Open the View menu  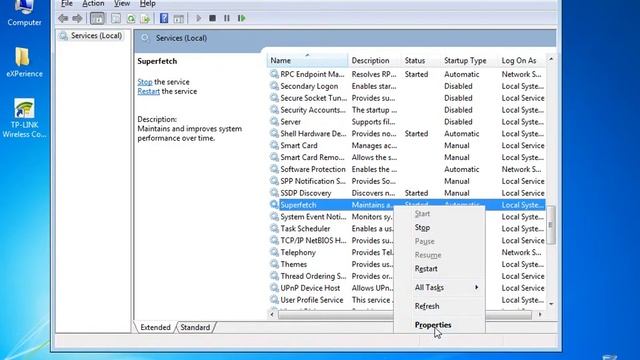[x=122, y=4]
